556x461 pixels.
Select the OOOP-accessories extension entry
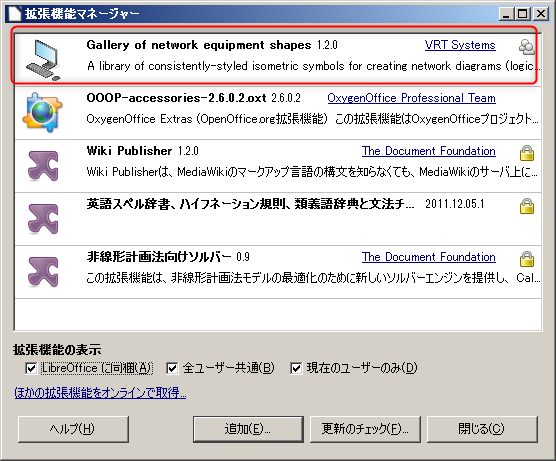pyautogui.click(x=278, y=113)
